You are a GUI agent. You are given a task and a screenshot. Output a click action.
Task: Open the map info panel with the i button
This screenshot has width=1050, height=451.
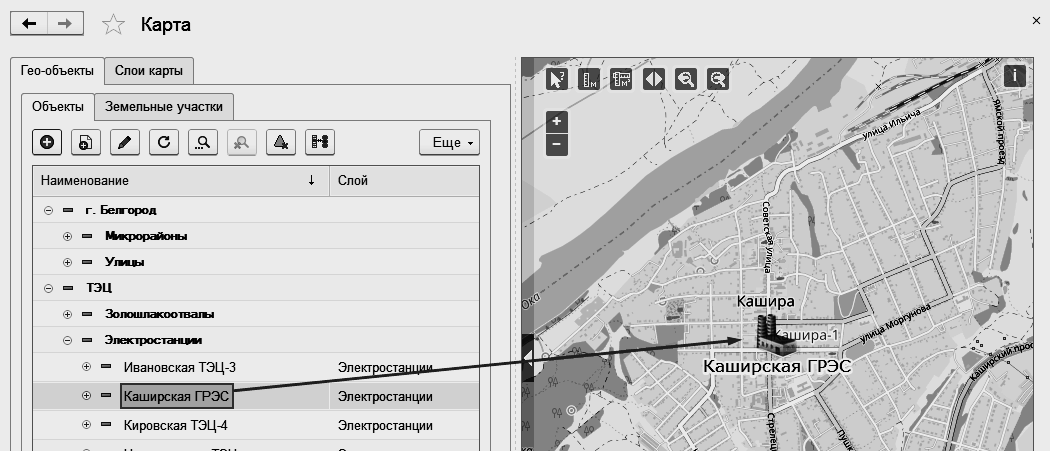1015,76
